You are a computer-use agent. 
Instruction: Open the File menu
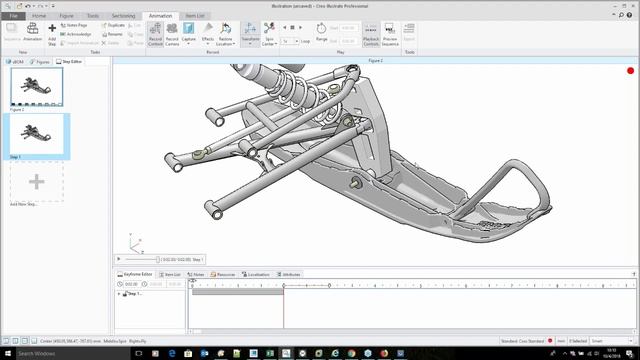click(13, 16)
